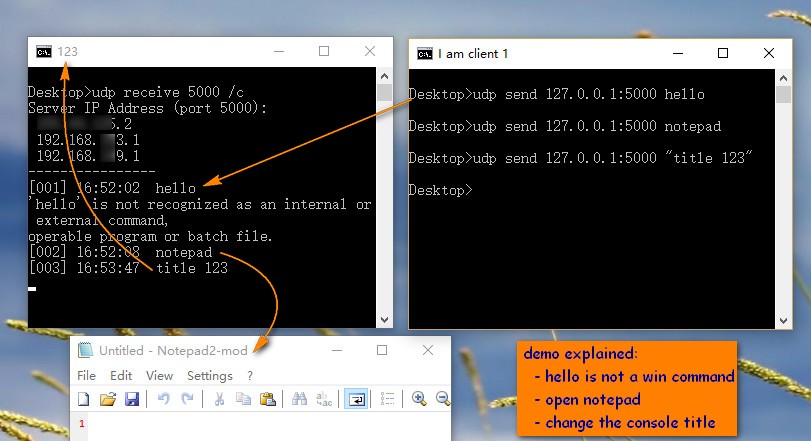Click the Paste clipboard icon in Notepad2
811x441 pixels.
coord(267,399)
